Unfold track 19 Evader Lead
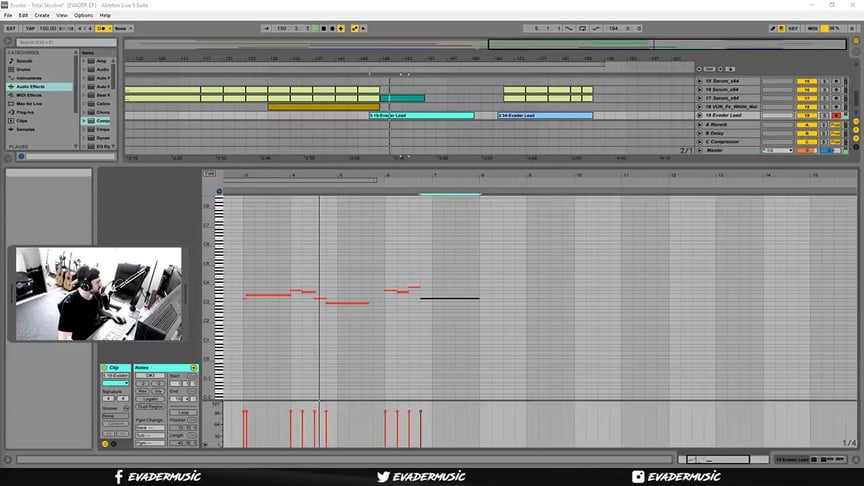The image size is (864, 486). pos(700,115)
